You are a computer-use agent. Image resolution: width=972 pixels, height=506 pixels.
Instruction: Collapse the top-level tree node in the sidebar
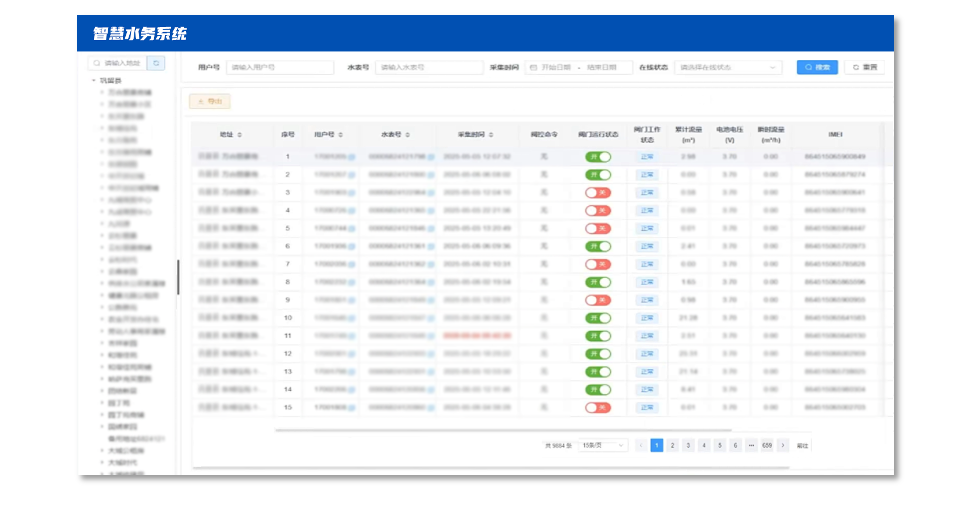tap(94, 80)
